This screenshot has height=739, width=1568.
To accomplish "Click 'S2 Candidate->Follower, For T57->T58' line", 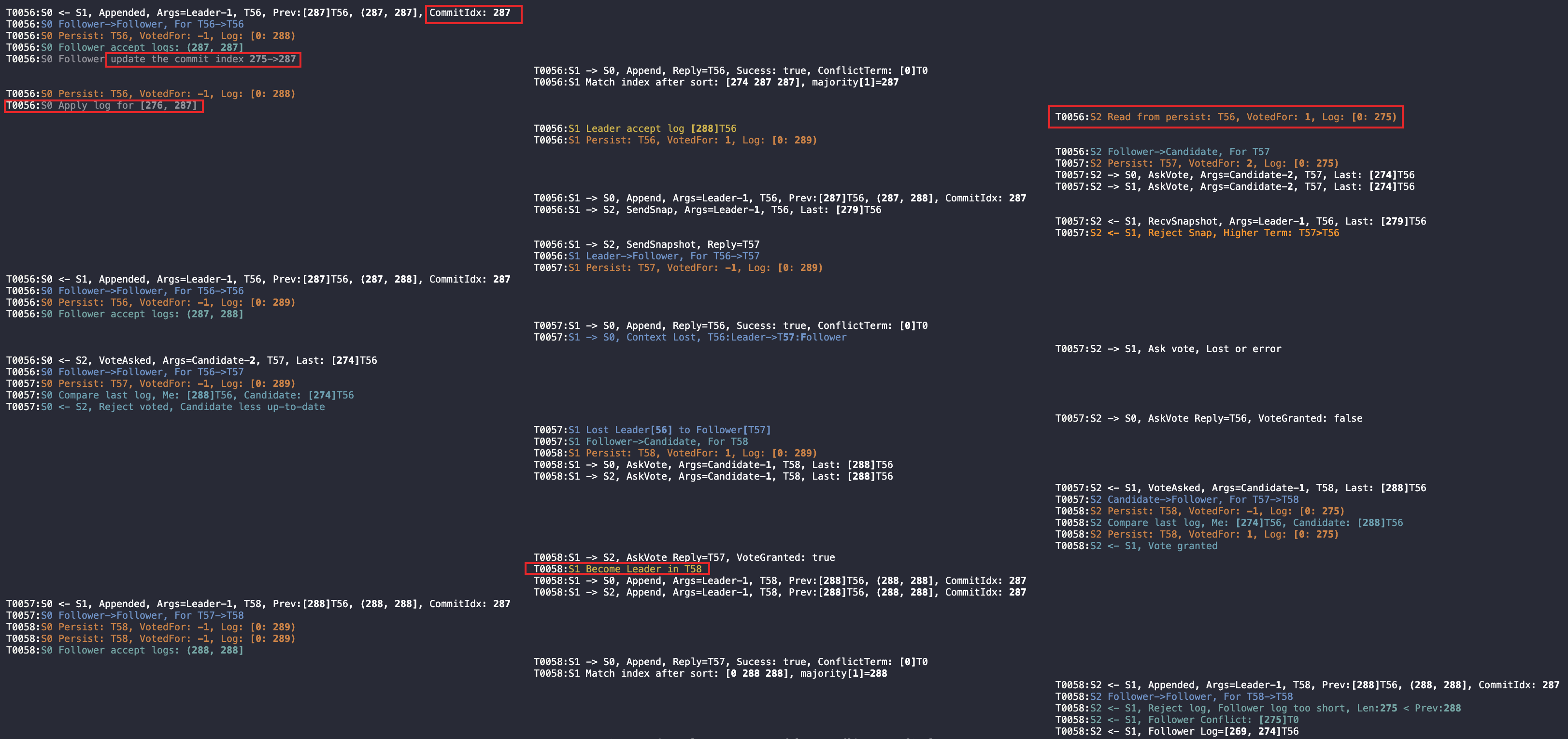I will click(x=1177, y=500).
